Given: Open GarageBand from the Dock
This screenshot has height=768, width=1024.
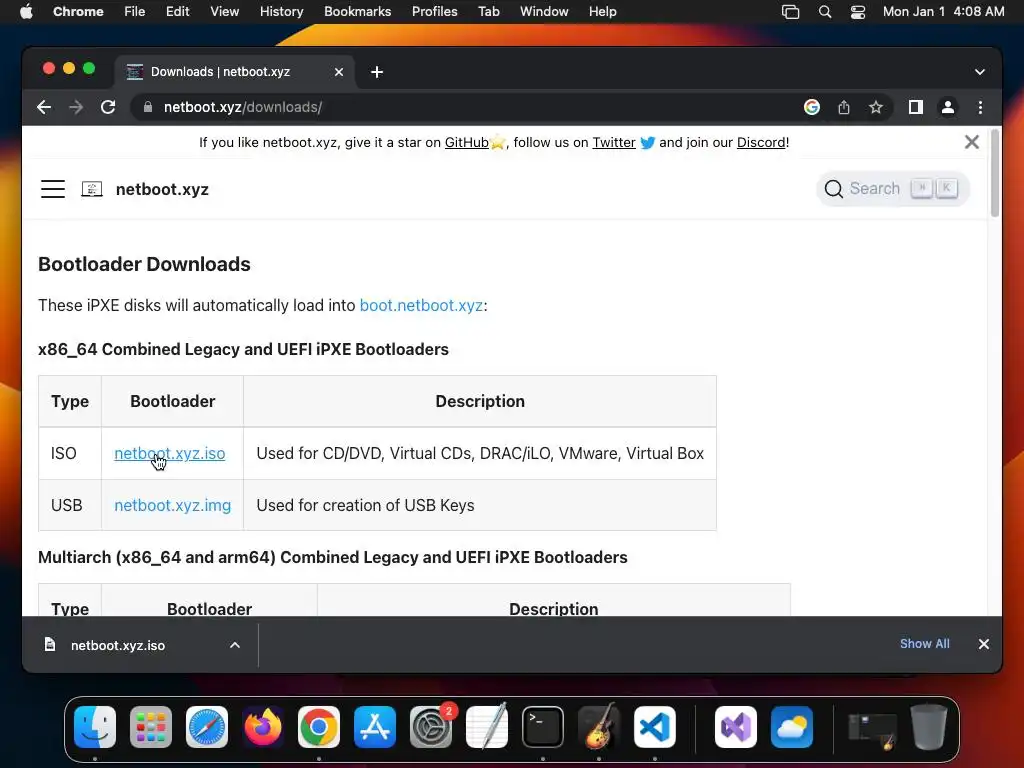Looking at the screenshot, I should point(599,727).
